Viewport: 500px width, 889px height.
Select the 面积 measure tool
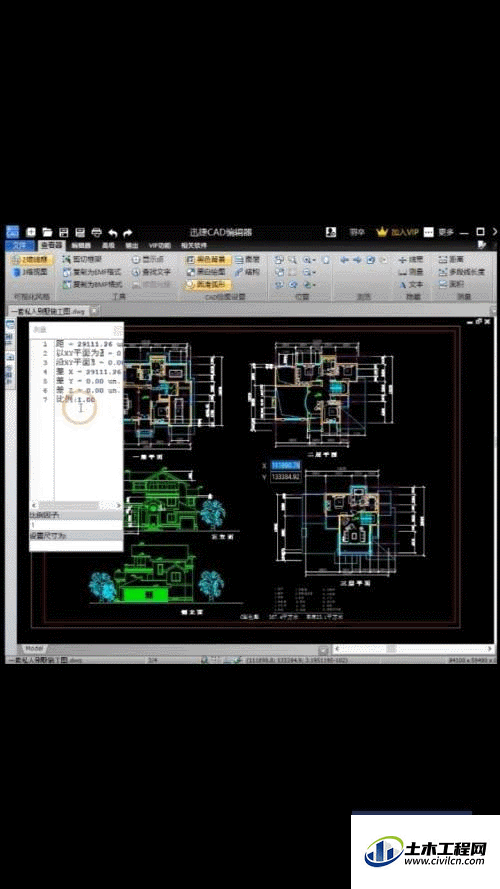(451, 284)
